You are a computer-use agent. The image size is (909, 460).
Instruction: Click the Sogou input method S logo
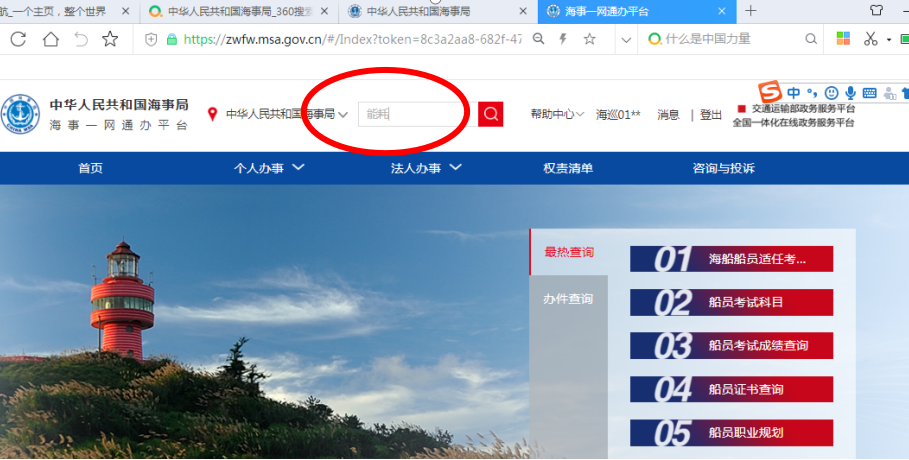coord(770,92)
